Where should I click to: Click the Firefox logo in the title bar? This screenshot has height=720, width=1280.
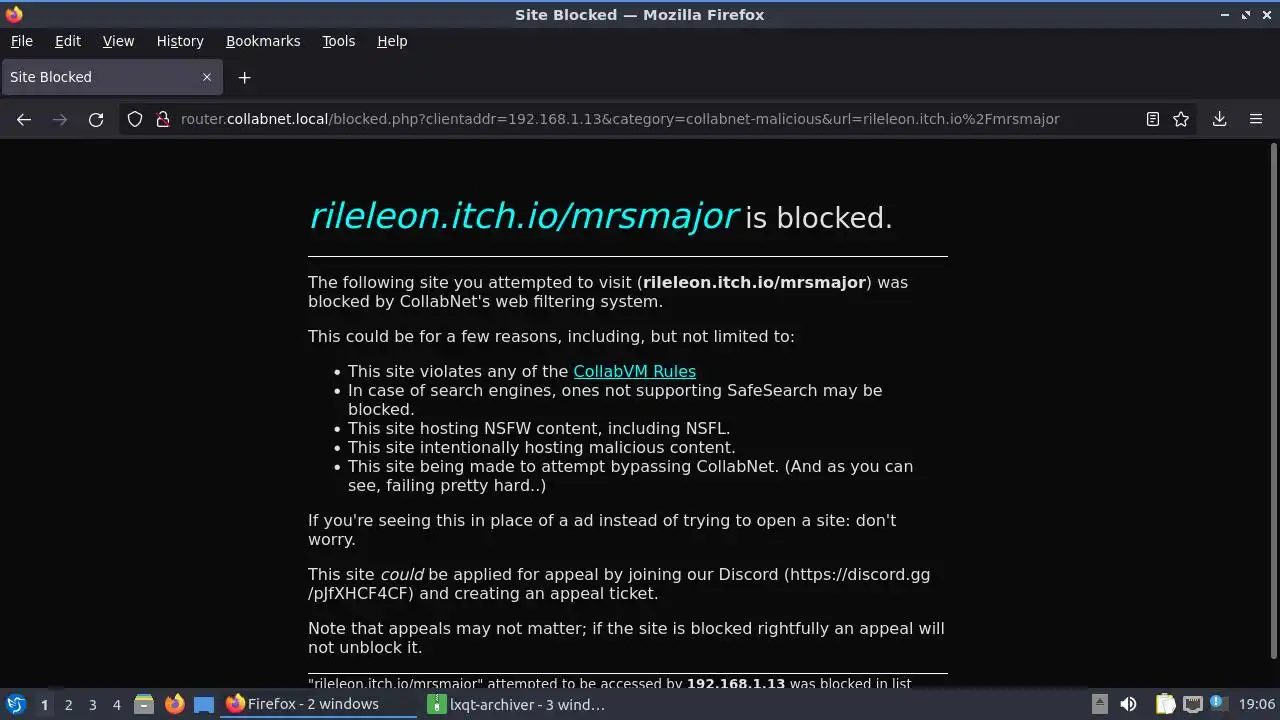(x=14, y=14)
